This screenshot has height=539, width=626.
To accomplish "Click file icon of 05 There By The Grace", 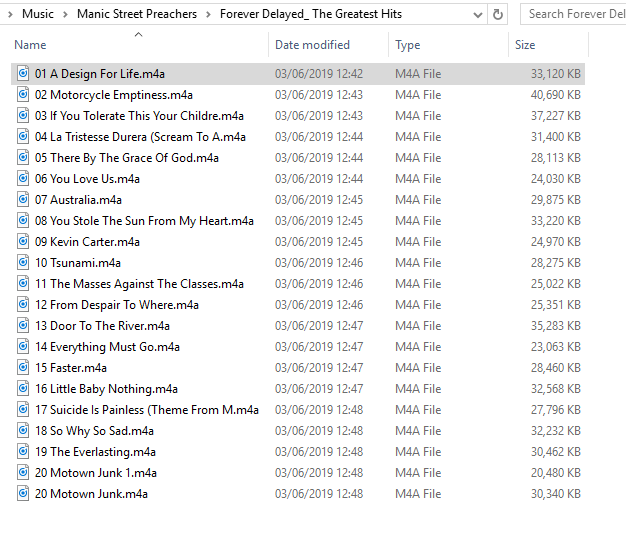I will [x=23, y=157].
